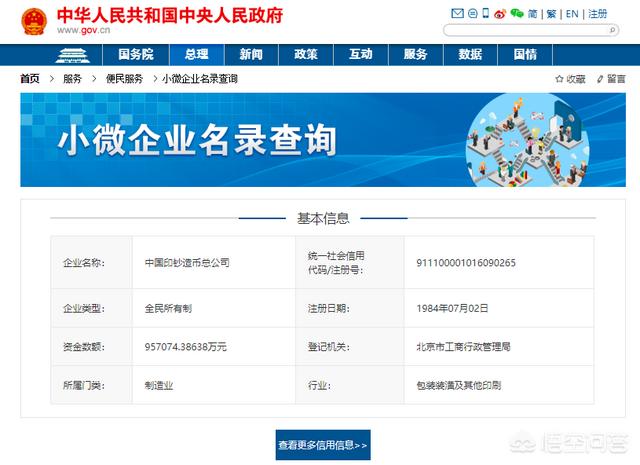This screenshot has width=640, height=465.
Task: Go to 便民服务 breadcrumb
Action: pos(124,79)
